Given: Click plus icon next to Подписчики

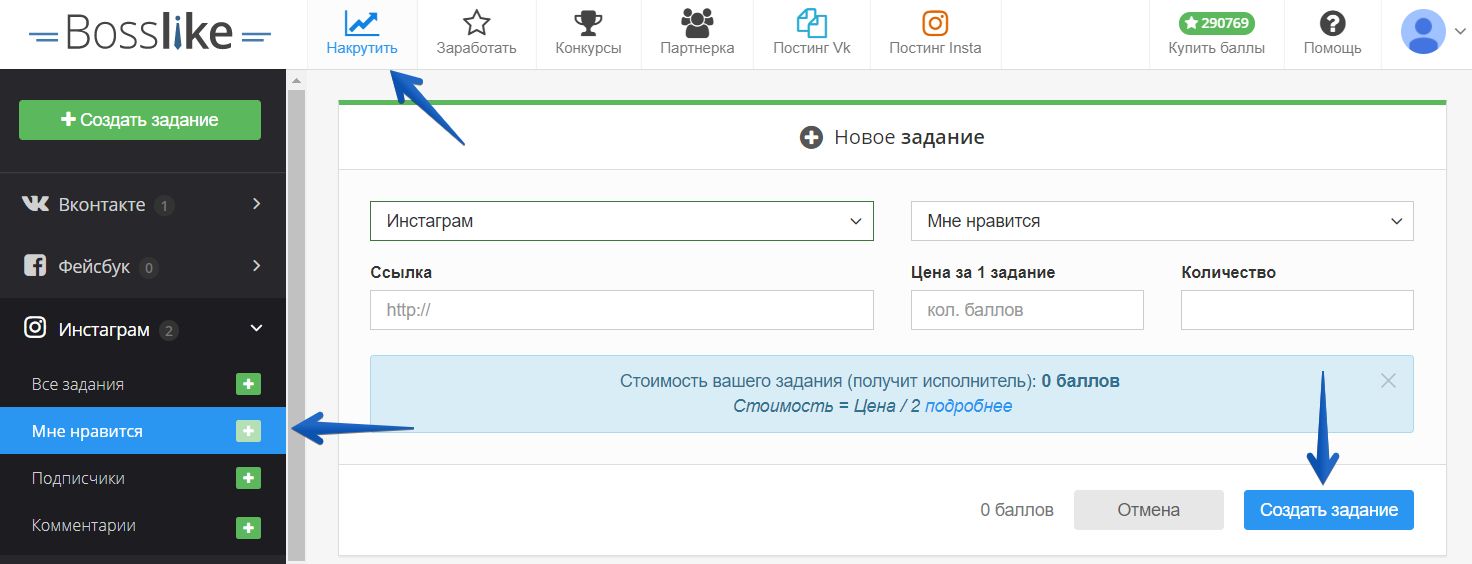Looking at the screenshot, I should (x=248, y=478).
